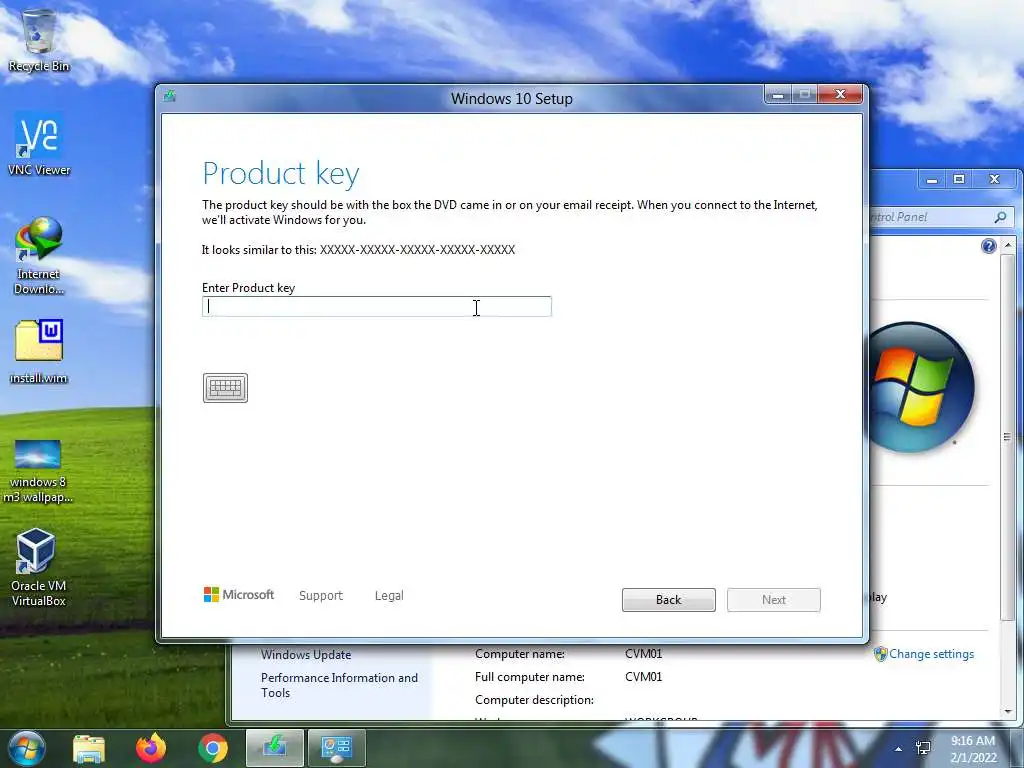
Task: Open the on-screen keyboard button
Action: coord(225,388)
